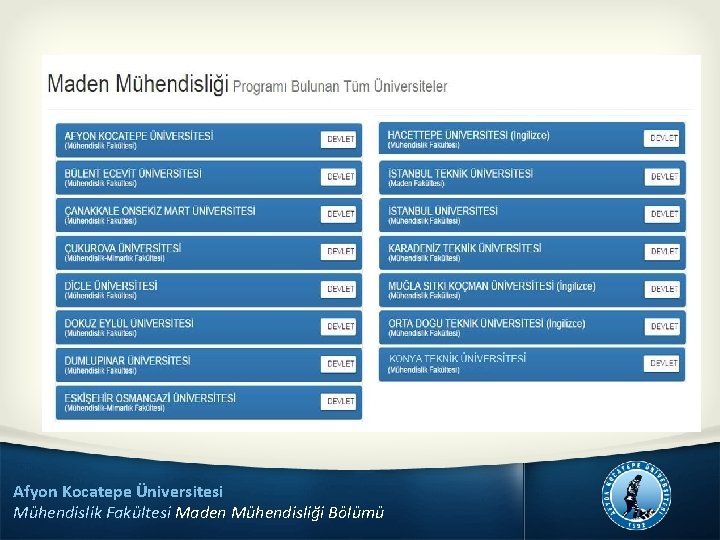Select Dicle Üniversitesi row
720x540 pixels.
(209, 290)
